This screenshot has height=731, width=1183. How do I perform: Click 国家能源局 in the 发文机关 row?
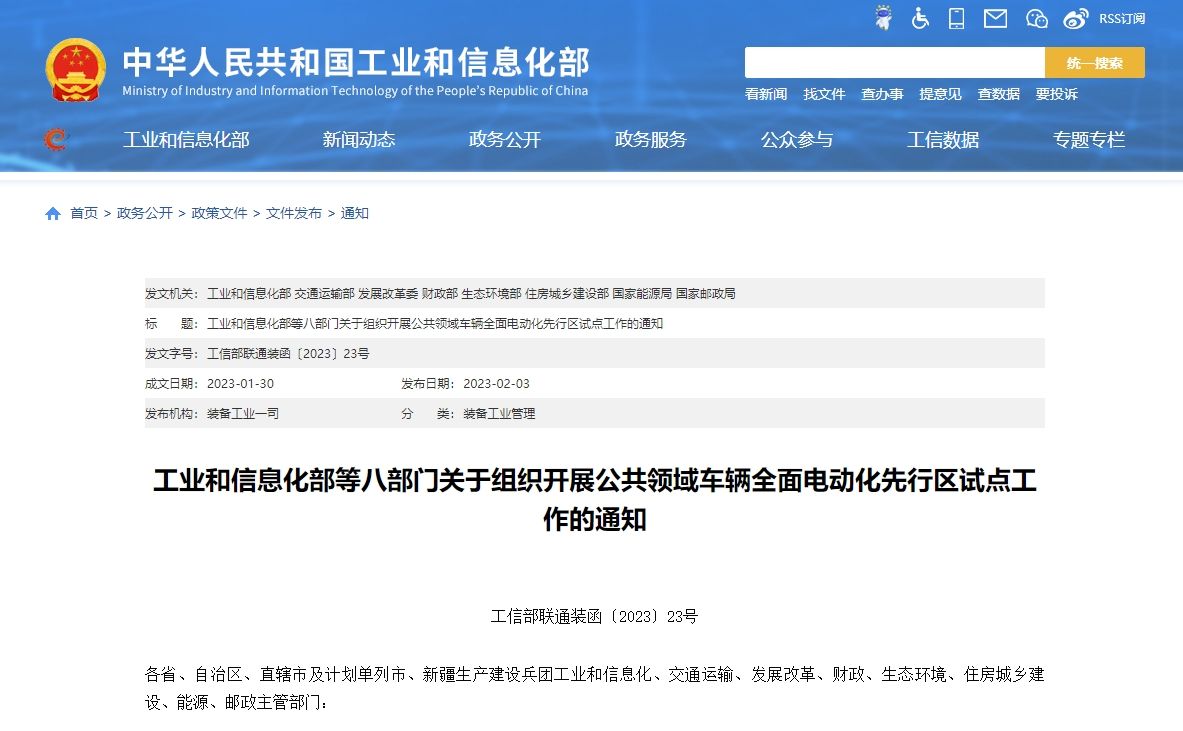pos(642,293)
